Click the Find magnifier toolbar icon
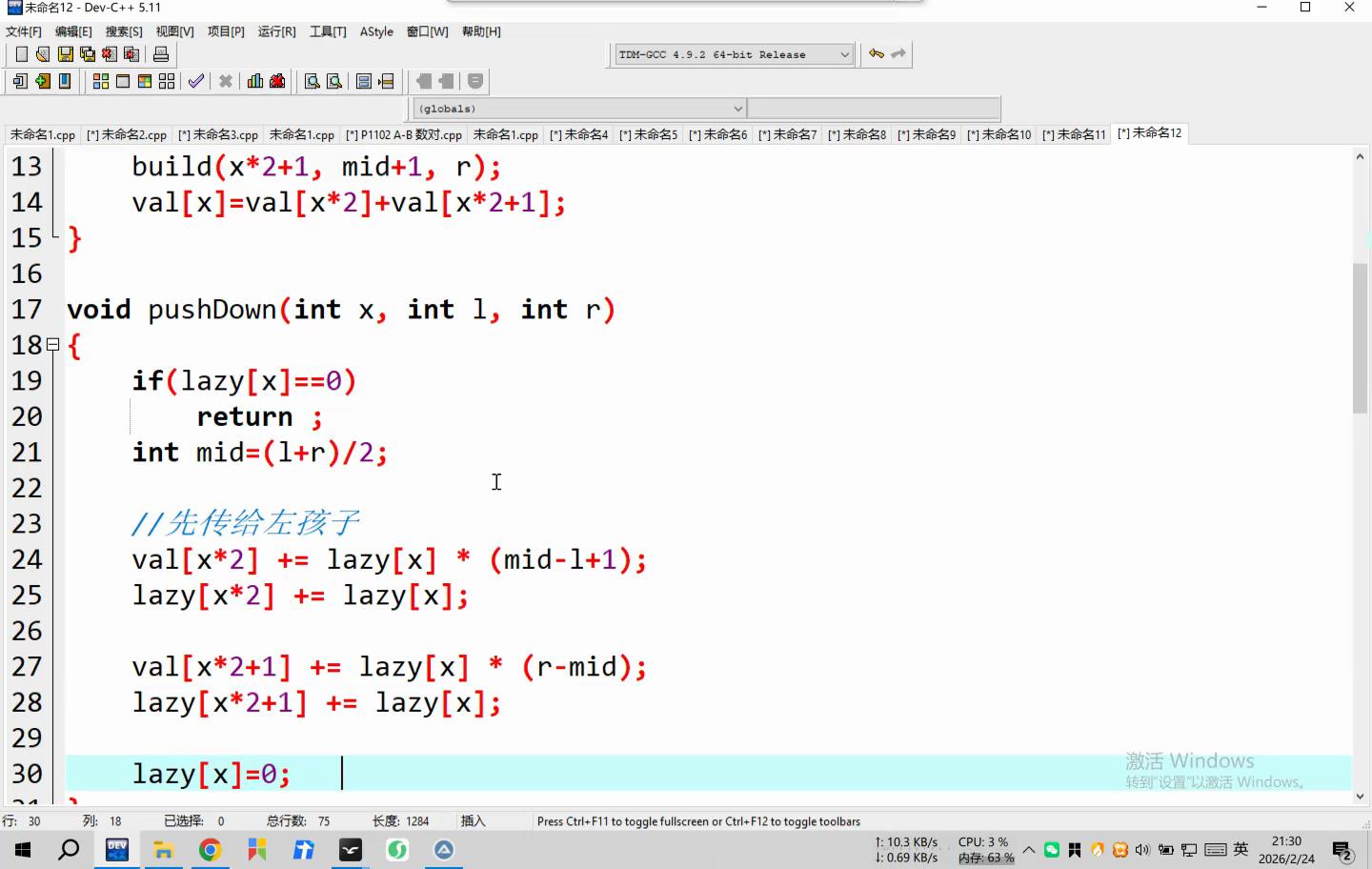This screenshot has width=1372, height=869. point(312,81)
